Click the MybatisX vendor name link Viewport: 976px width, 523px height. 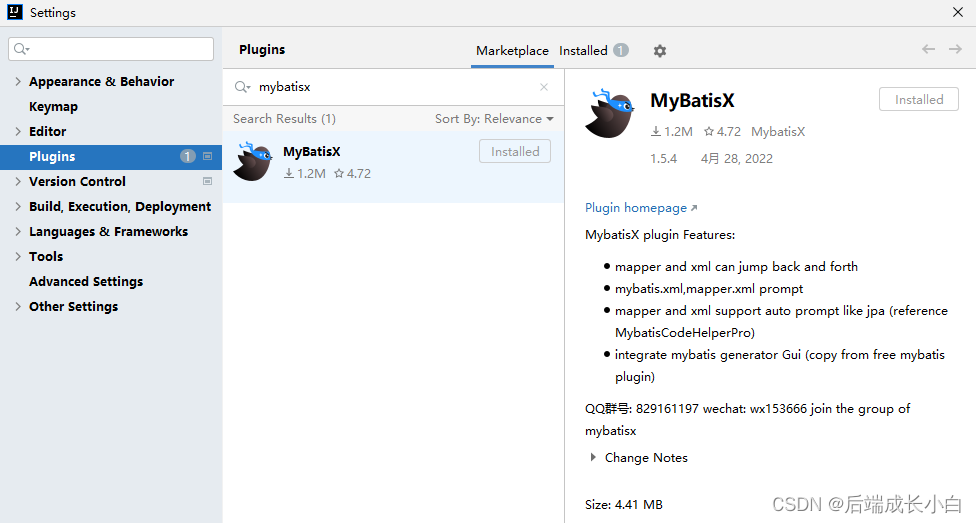tap(778, 132)
